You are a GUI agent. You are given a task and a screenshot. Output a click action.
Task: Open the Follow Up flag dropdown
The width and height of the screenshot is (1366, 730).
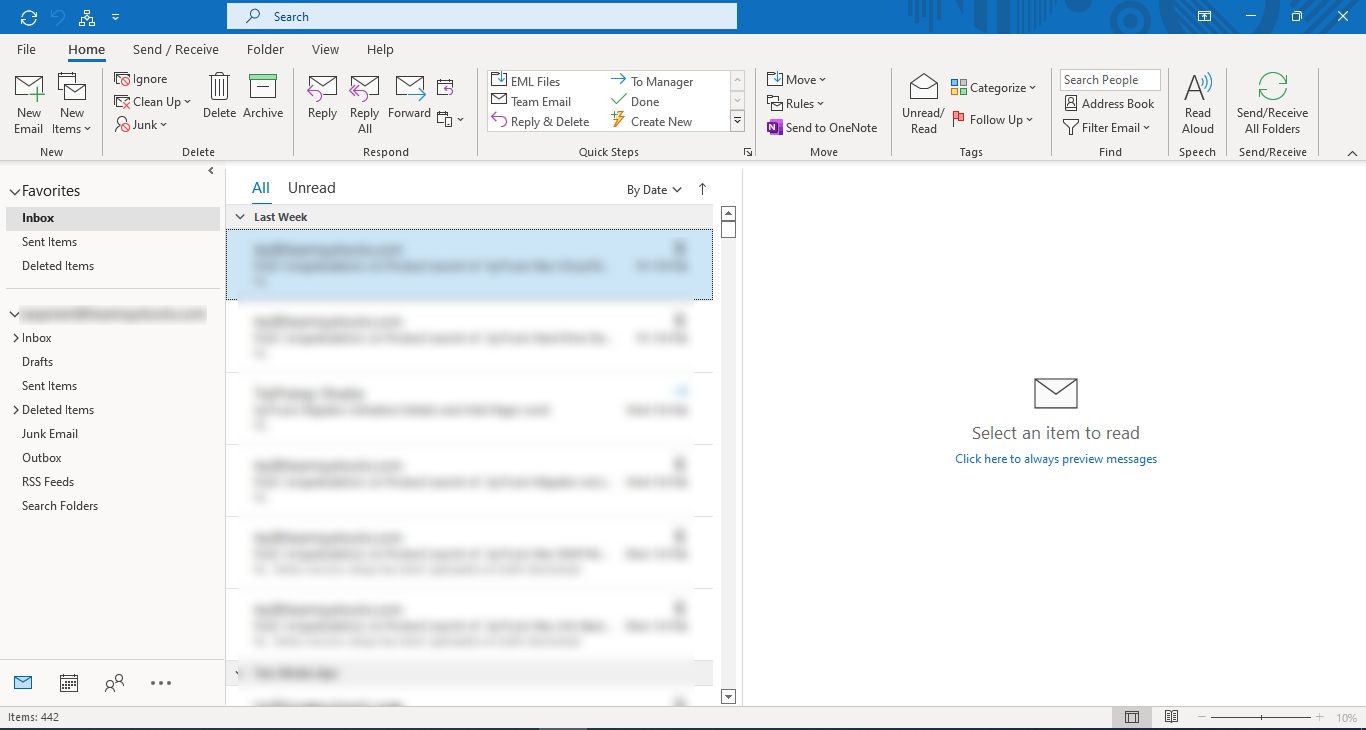click(x=992, y=119)
